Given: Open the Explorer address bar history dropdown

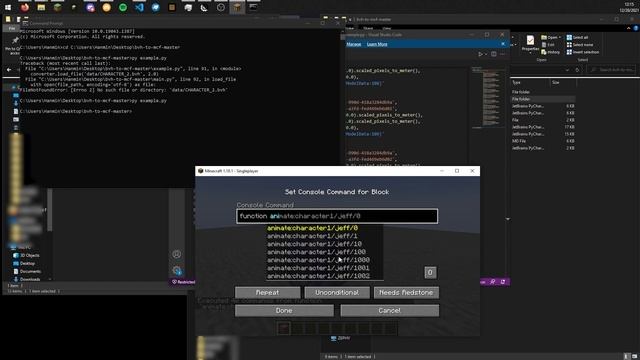Looking at the screenshot, I should tap(567, 70).
